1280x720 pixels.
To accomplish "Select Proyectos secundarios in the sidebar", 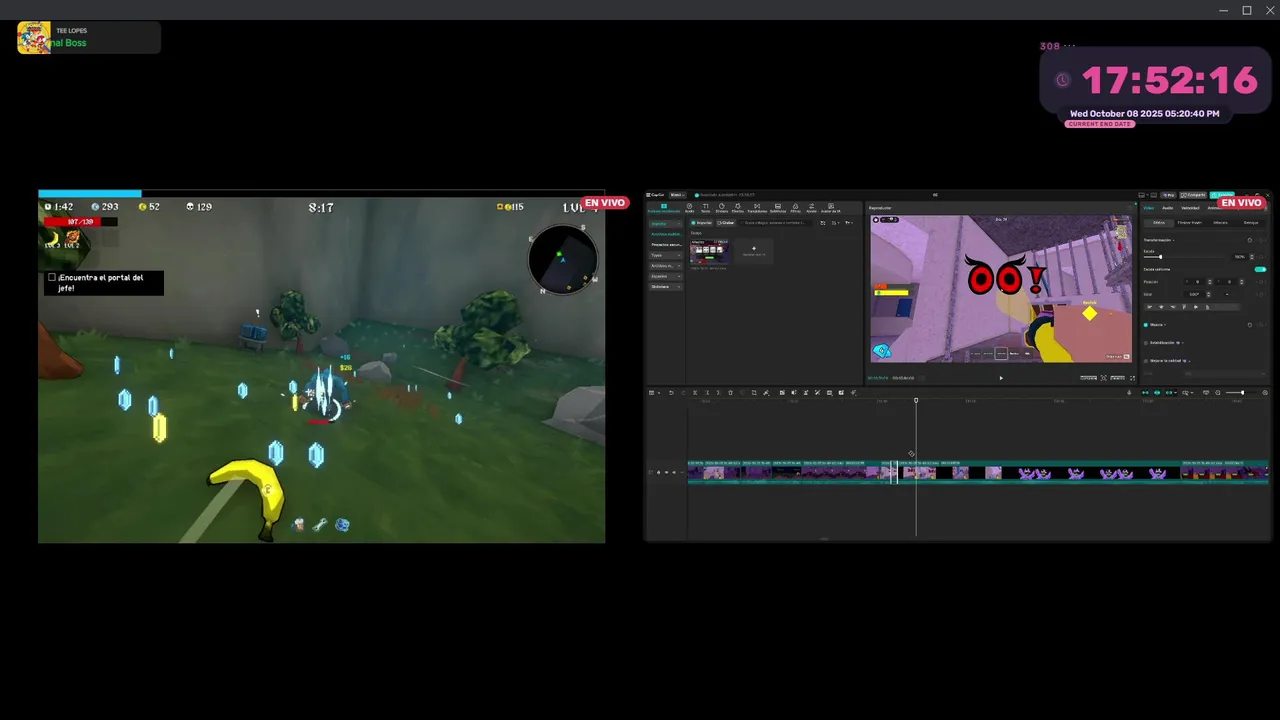I will coord(666,245).
